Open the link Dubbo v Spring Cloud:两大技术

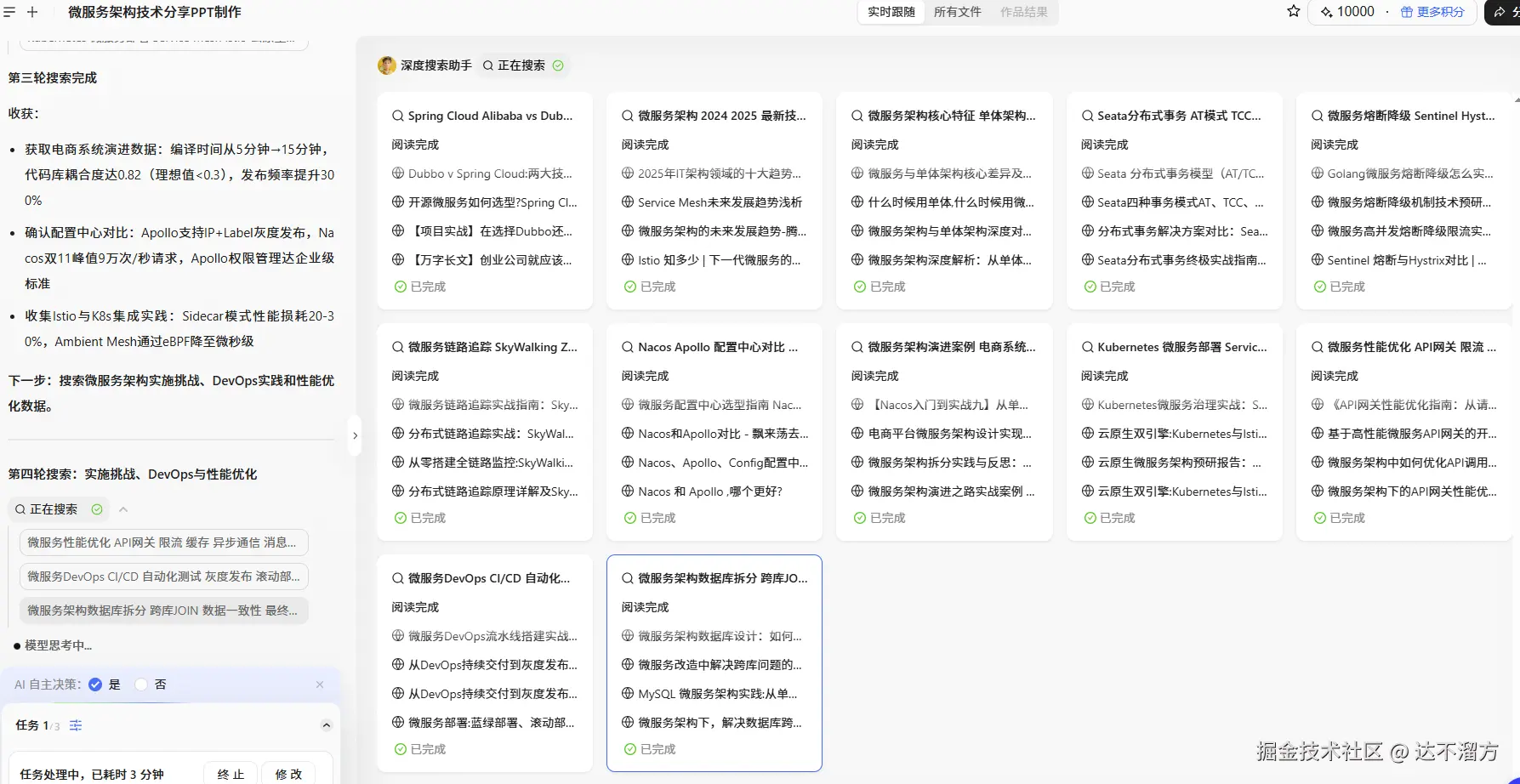click(x=490, y=173)
